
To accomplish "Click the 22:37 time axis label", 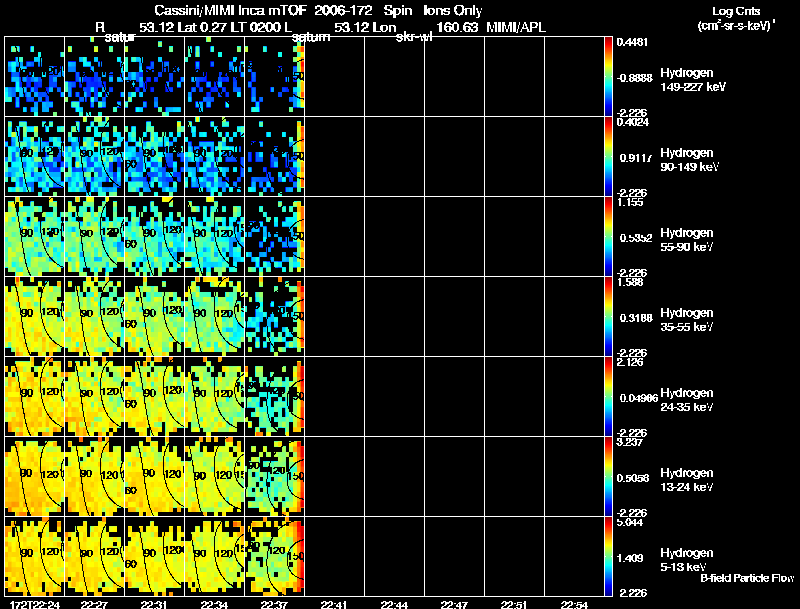I will coord(273,604).
